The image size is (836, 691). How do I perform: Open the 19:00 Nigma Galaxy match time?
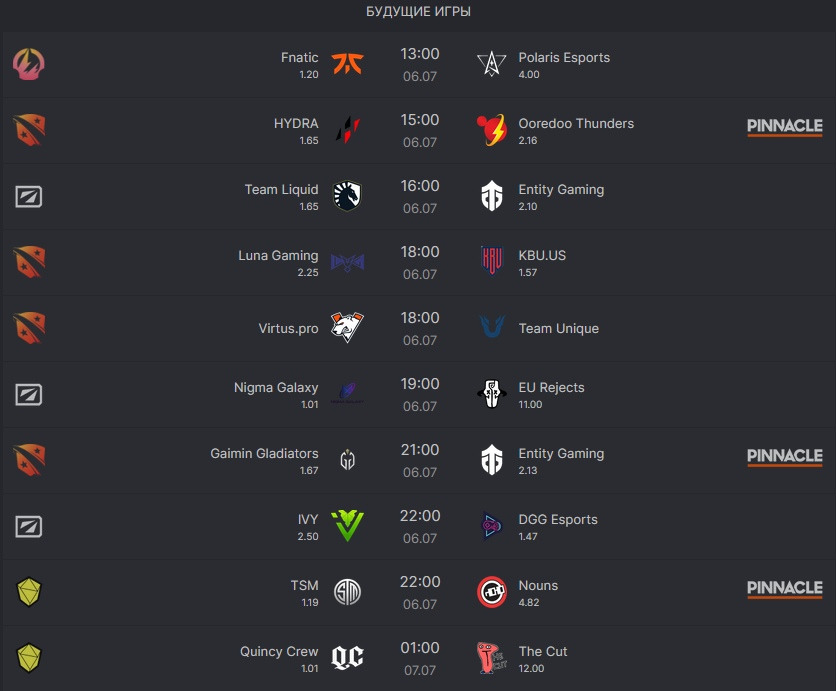click(420, 384)
